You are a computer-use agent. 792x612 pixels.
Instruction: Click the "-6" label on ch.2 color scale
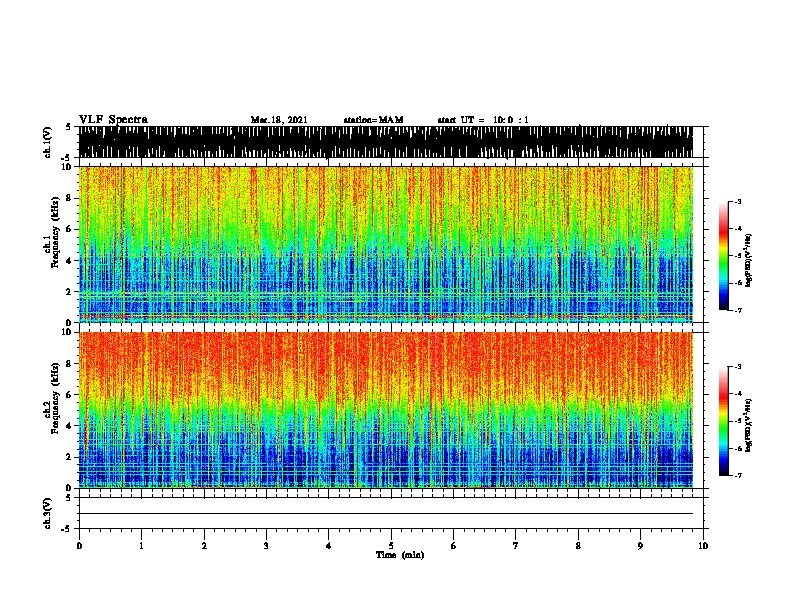[737, 448]
